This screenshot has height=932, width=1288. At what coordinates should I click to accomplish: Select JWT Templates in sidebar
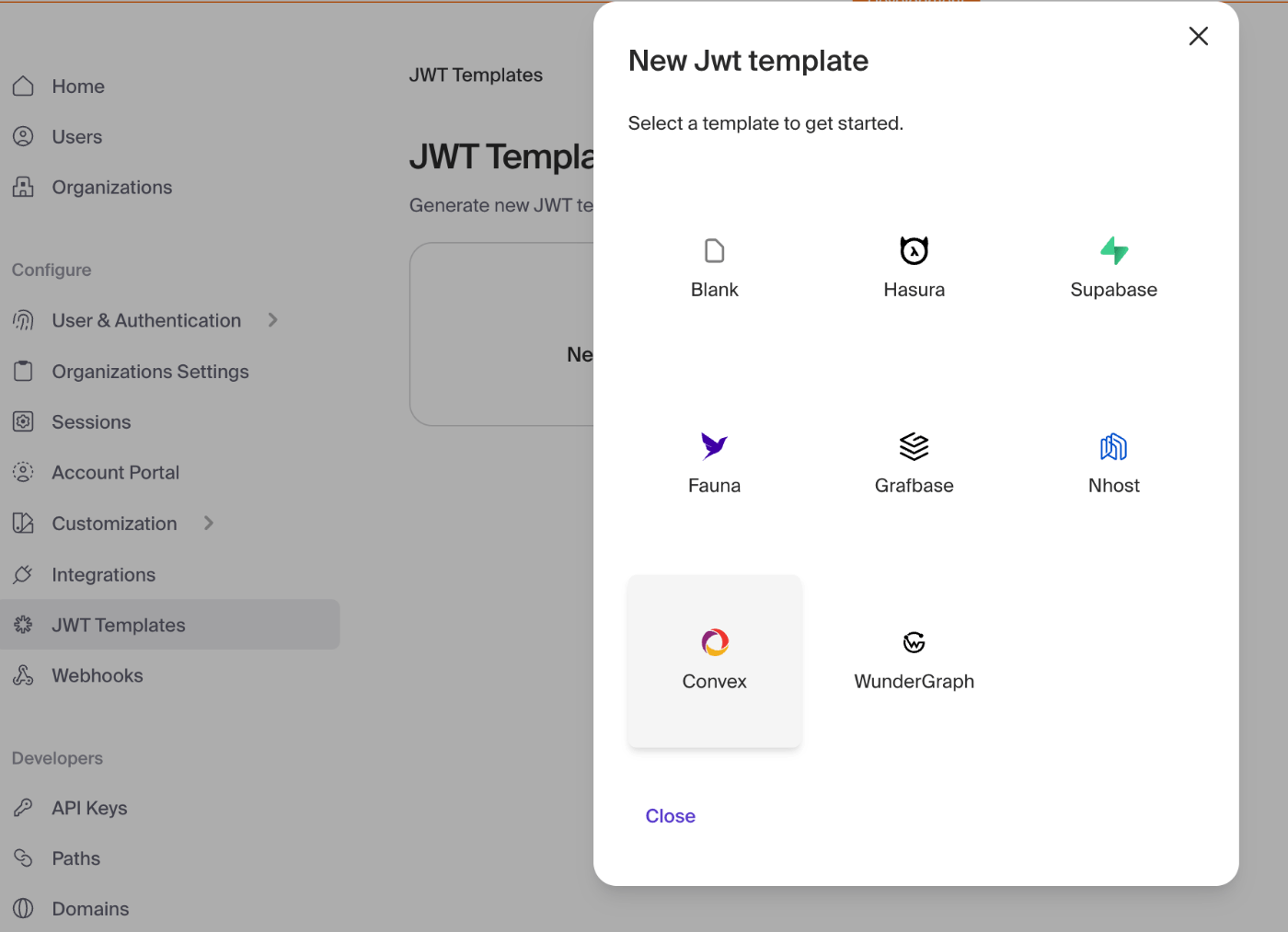tap(170, 625)
